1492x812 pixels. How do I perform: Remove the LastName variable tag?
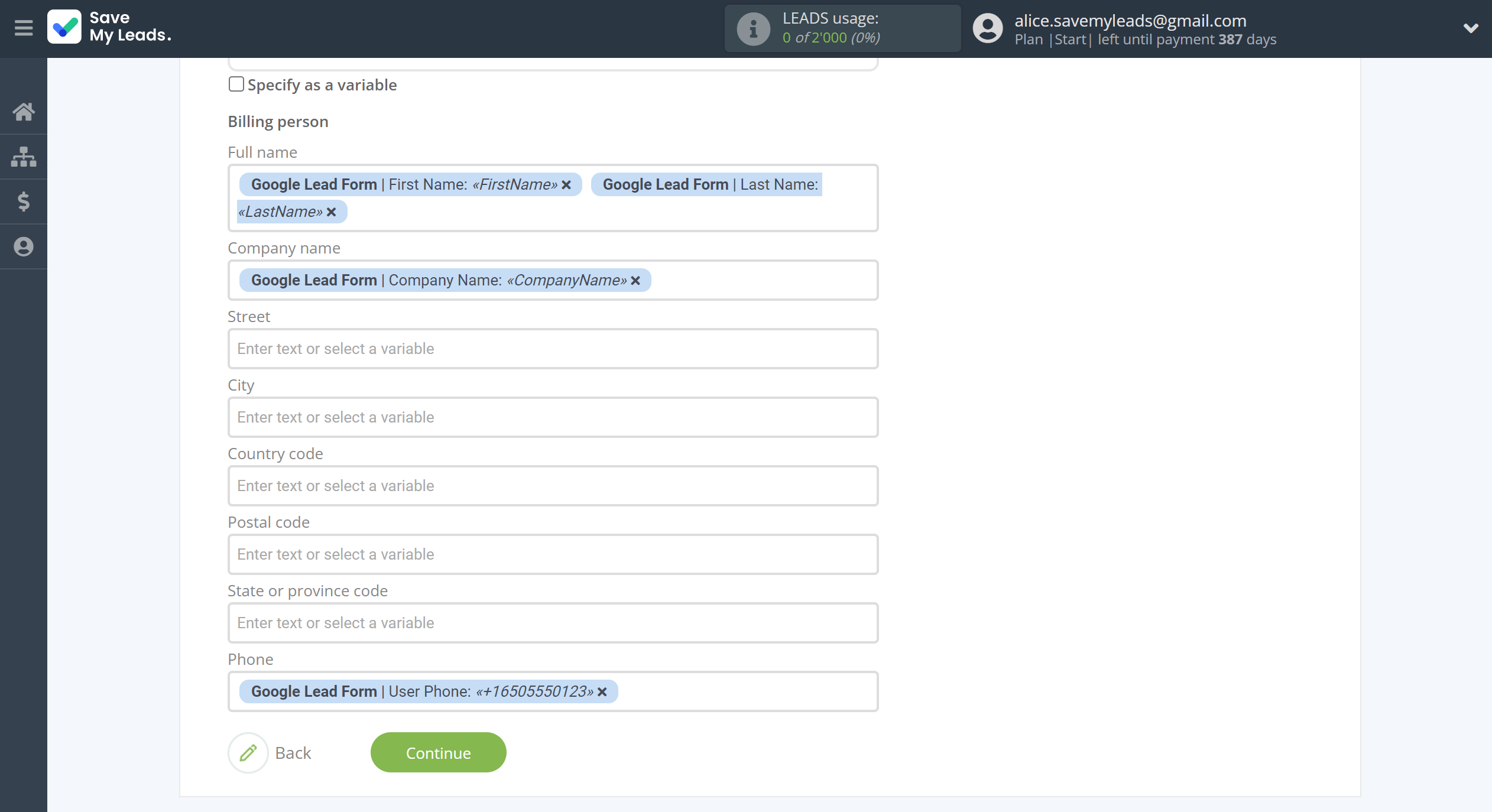tap(332, 212)
